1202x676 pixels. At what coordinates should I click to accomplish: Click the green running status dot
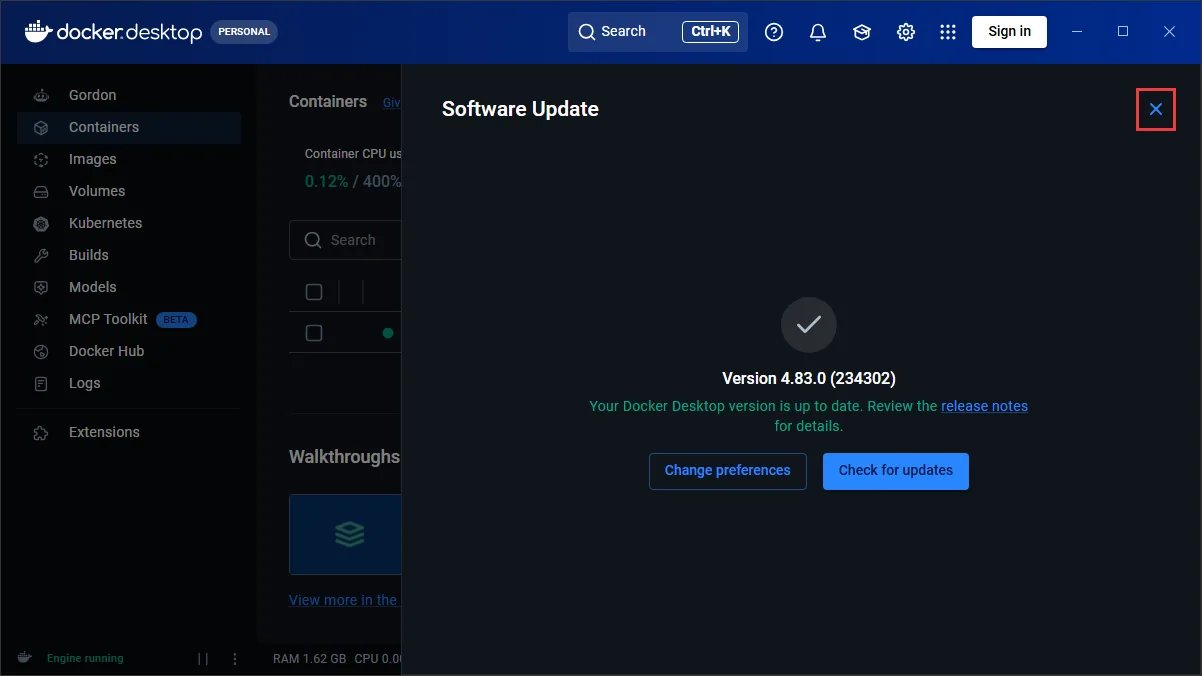pos(388,333)
